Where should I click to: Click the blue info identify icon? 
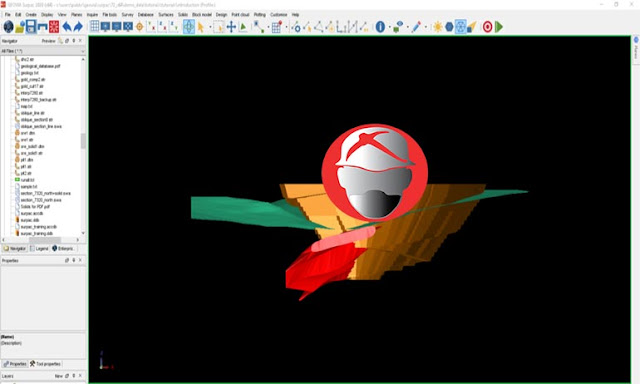tap(380, 27)
